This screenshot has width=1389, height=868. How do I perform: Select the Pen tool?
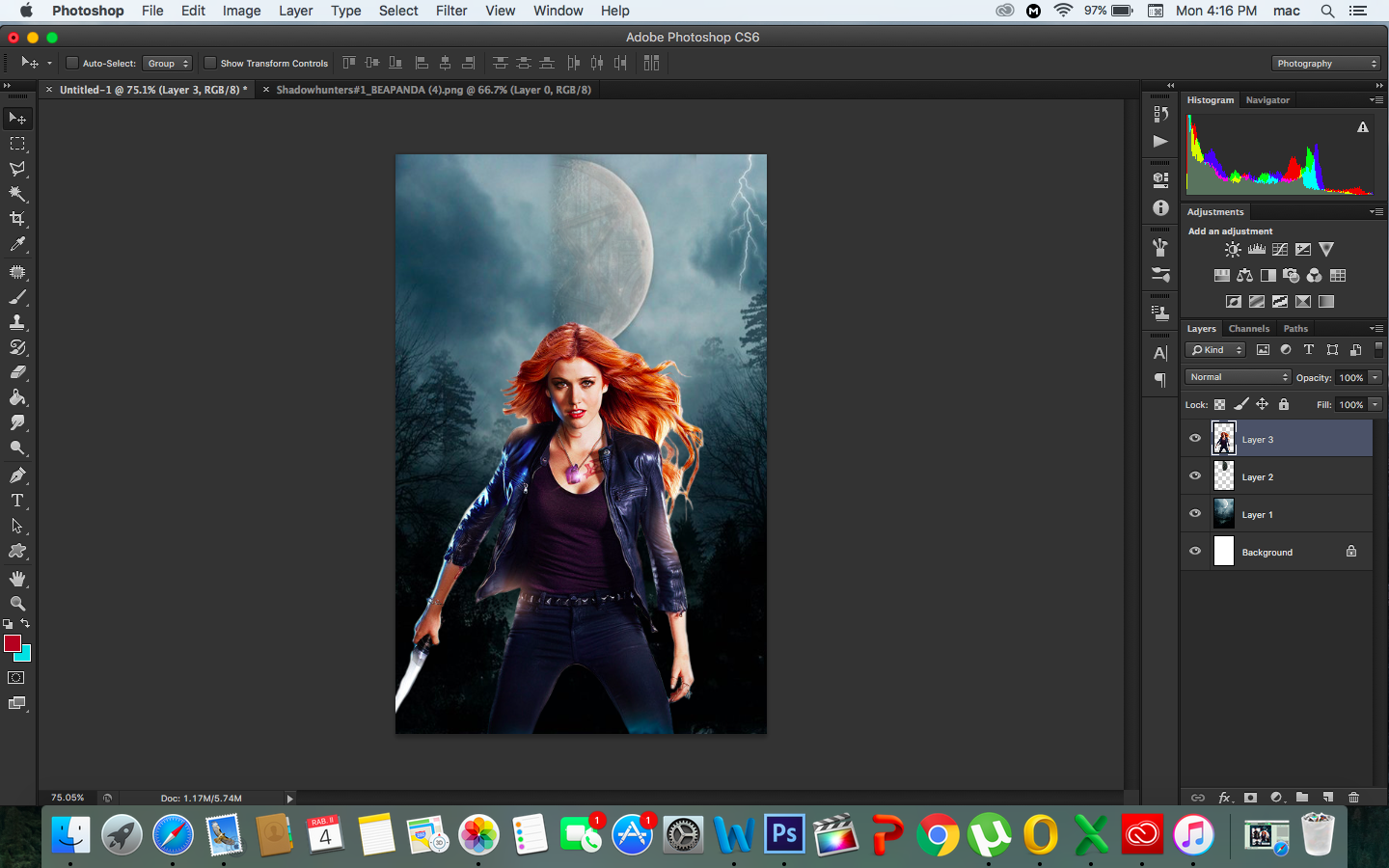(x=17, y=475)
